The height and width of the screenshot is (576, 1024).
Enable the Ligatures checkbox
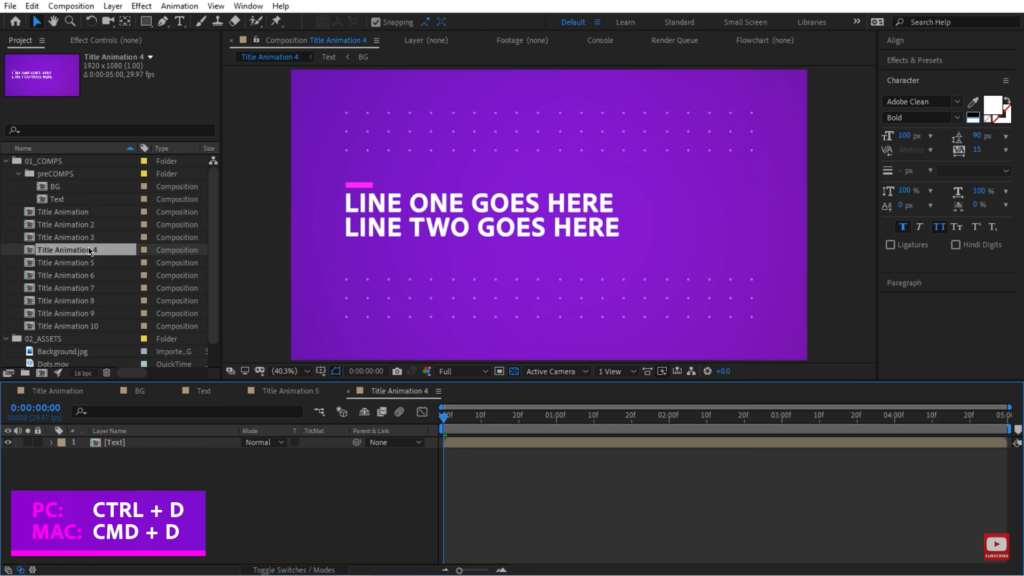click(890, 245)
